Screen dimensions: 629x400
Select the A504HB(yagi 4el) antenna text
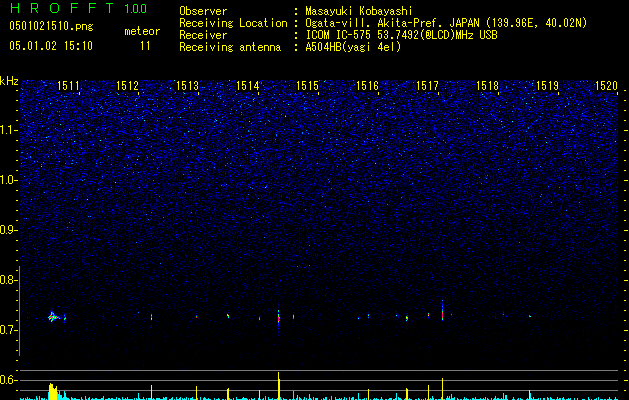353,47
